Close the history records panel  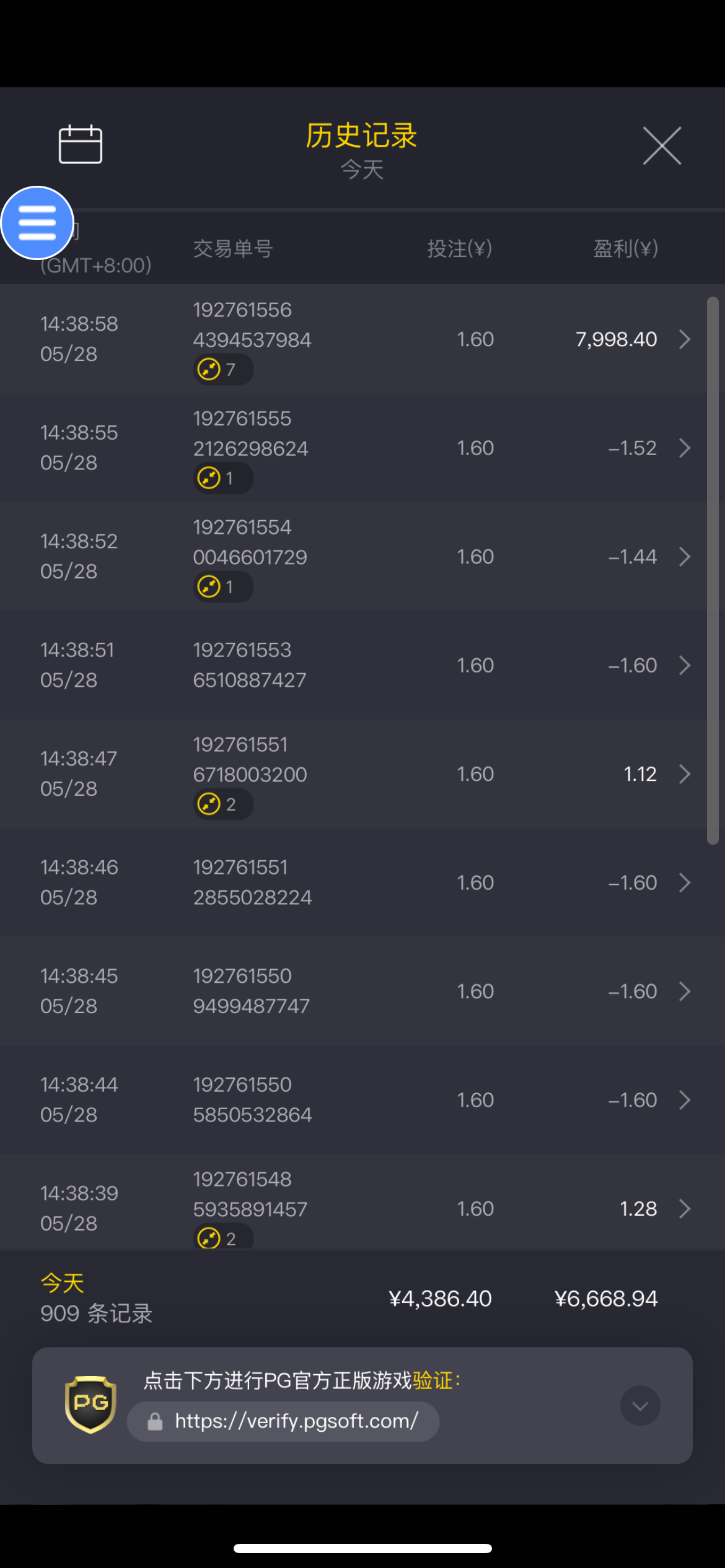[662, 146]
